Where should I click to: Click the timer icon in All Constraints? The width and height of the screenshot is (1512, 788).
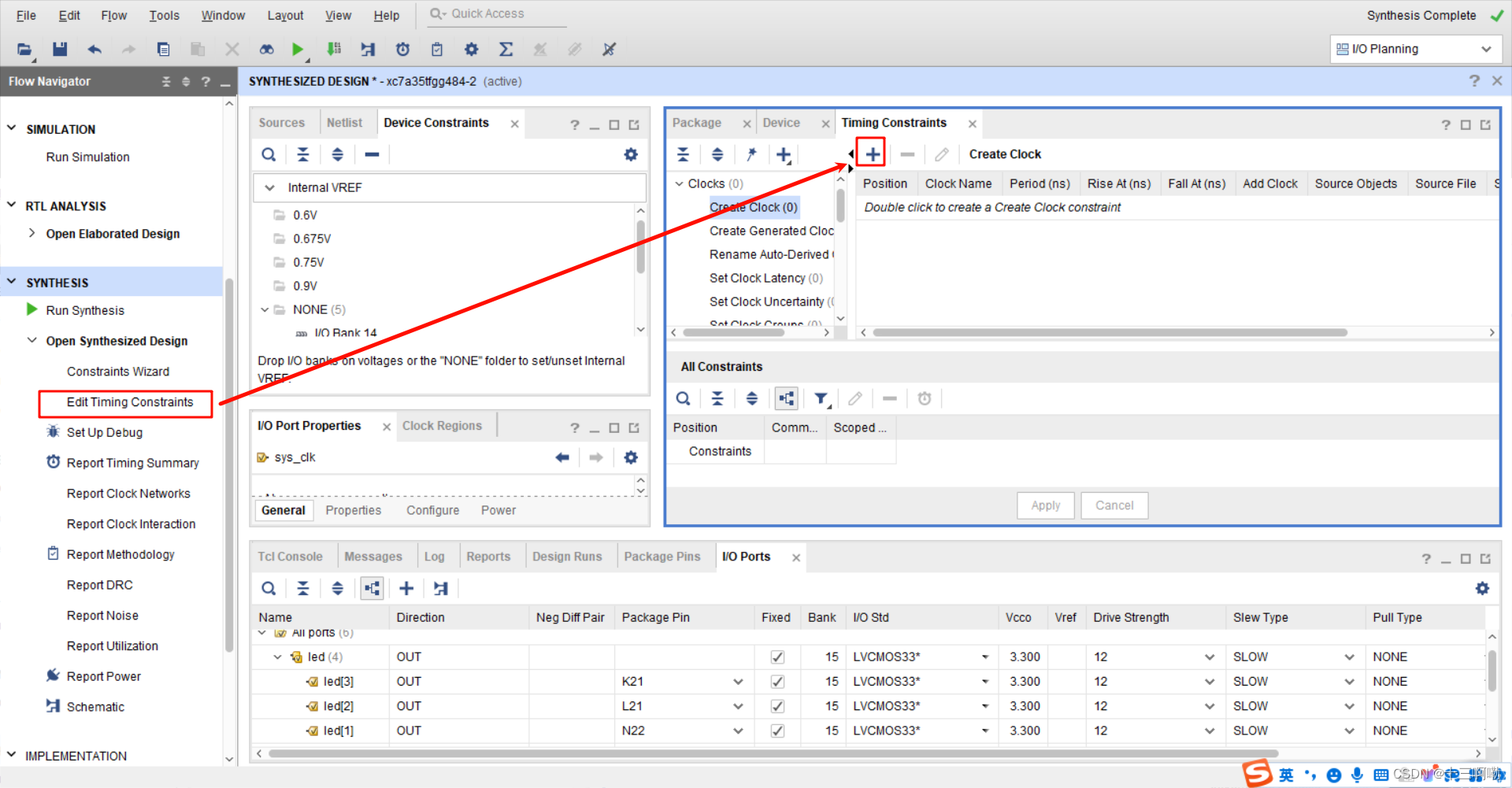pos(925,399)
